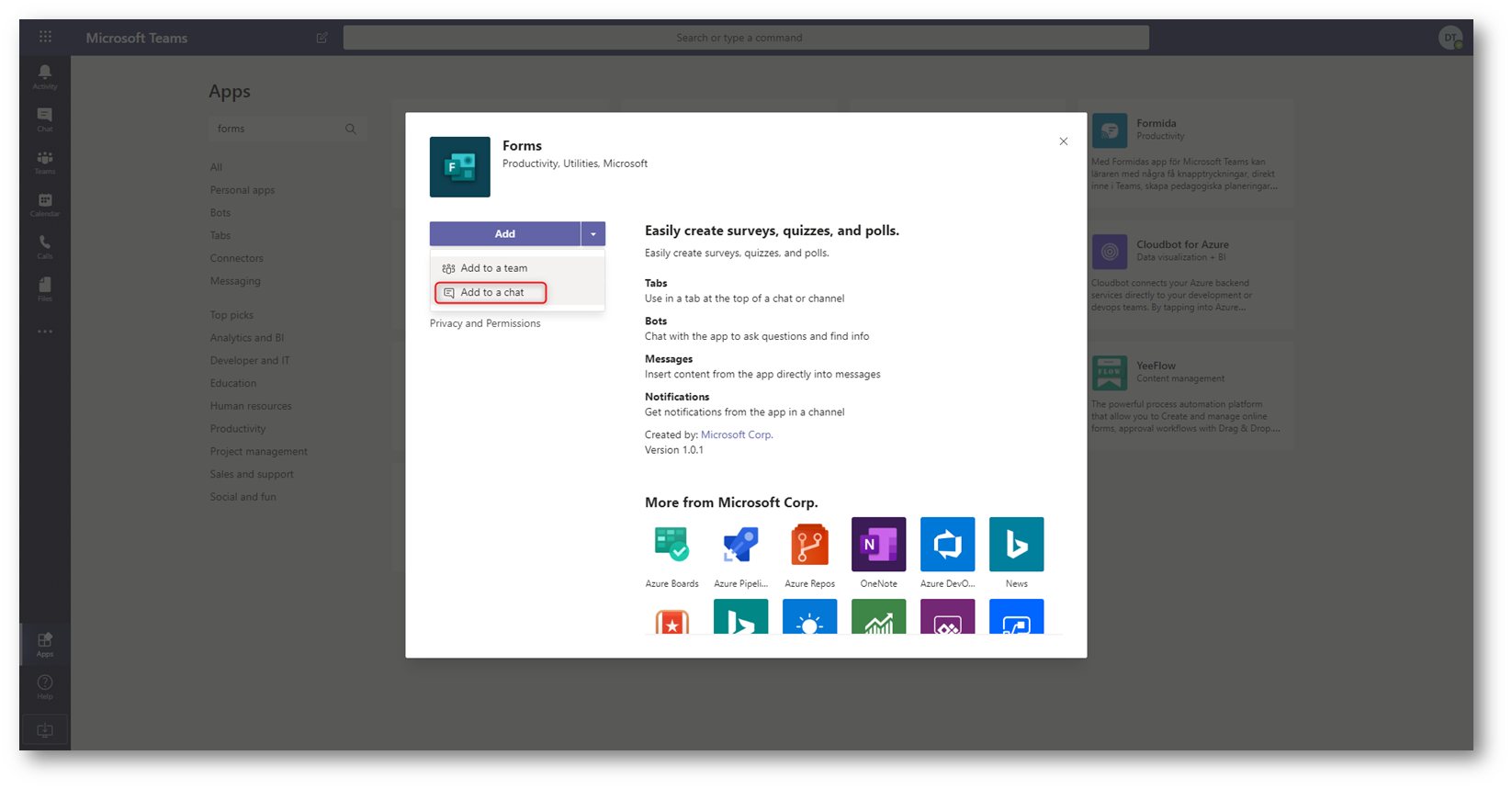Click the Apps search field containing forms

tap(288, 129)
